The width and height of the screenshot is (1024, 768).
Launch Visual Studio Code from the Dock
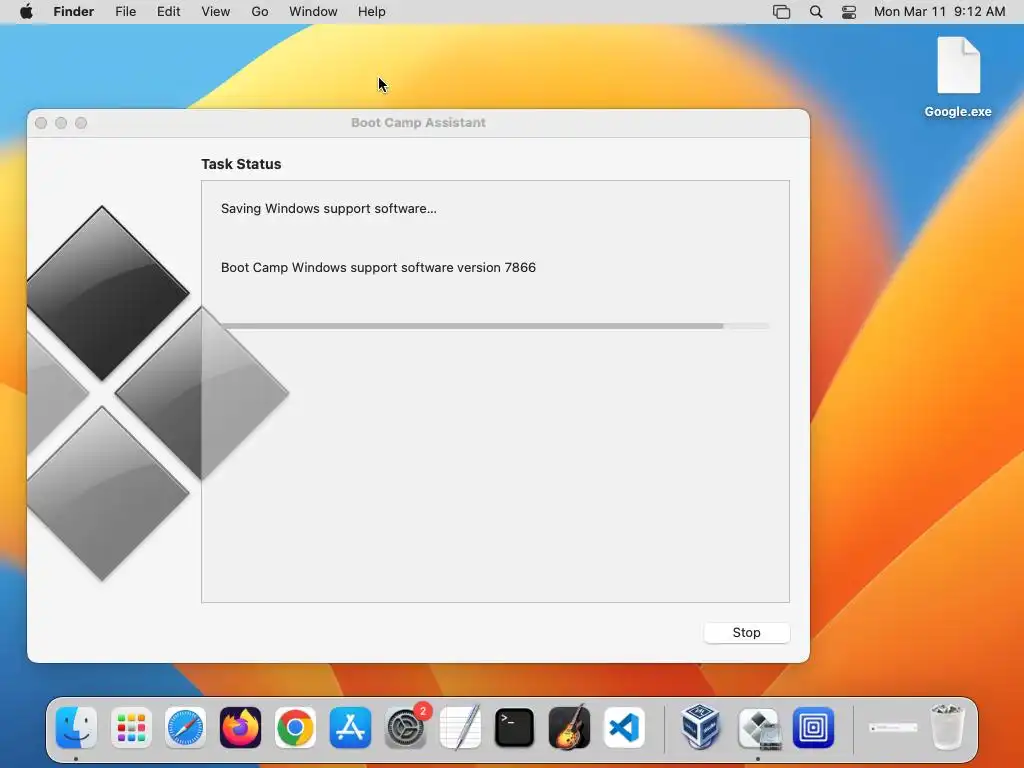tap(624, 728)
